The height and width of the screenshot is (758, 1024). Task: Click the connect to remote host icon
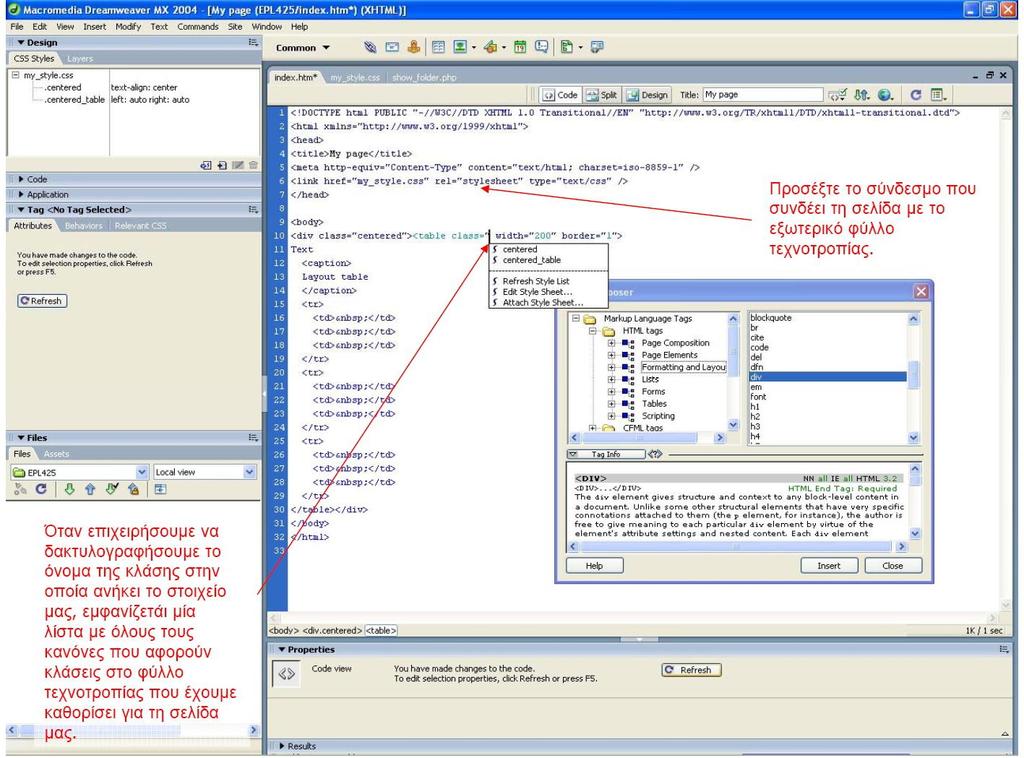tap(20, 489)
